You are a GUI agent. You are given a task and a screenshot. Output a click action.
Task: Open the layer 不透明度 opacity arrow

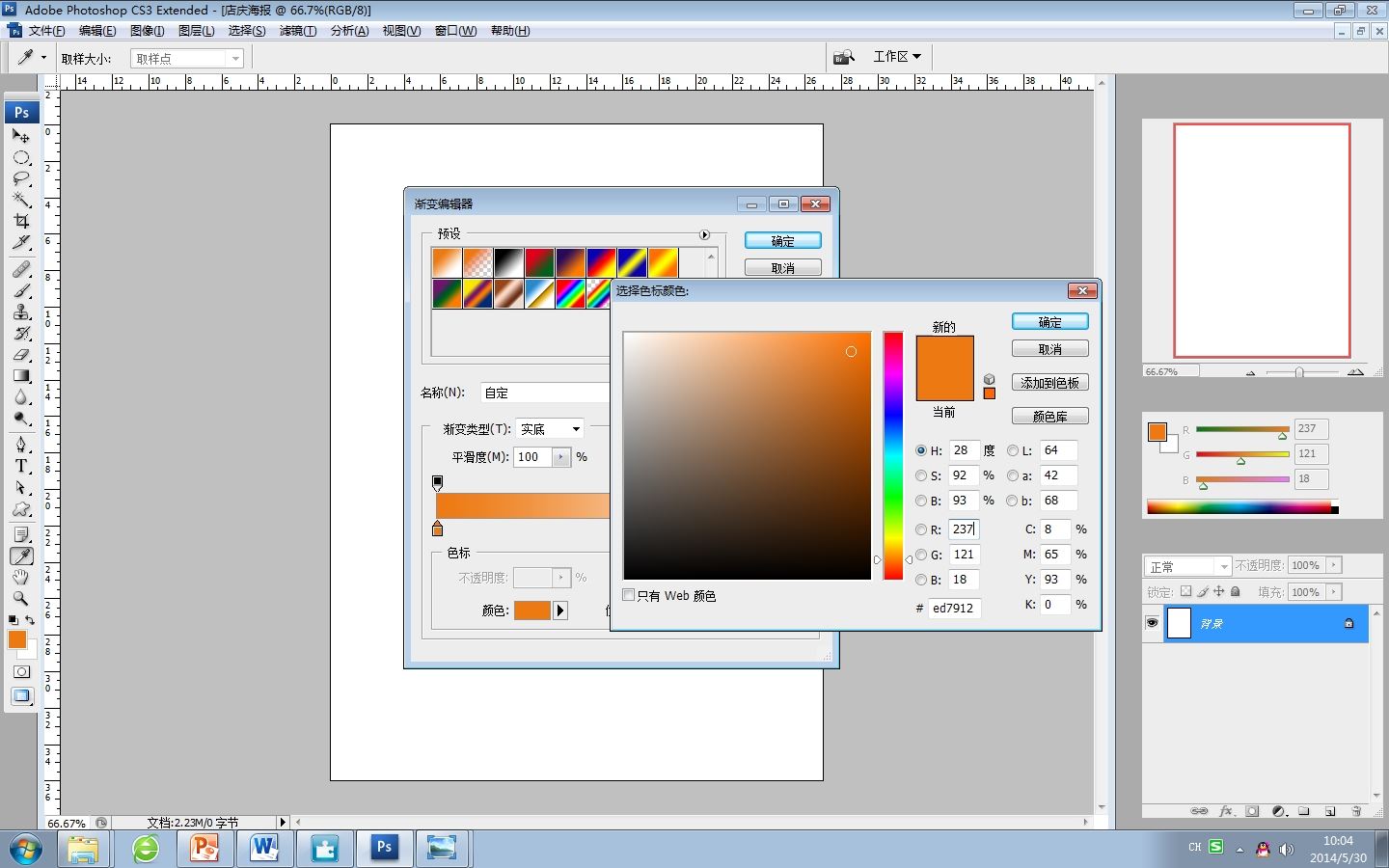[x=1334, y=565]
